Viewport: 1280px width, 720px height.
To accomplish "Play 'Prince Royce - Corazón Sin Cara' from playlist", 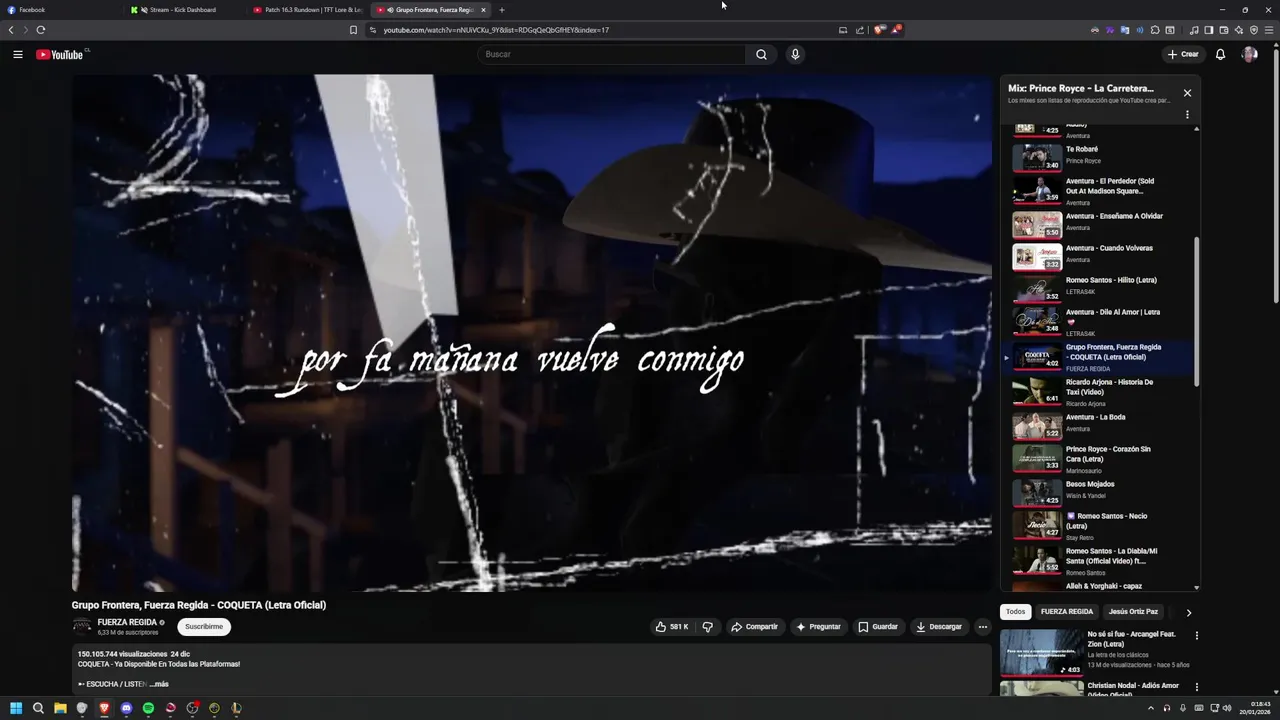I will pyautogui.click(x=1100, y=458).
